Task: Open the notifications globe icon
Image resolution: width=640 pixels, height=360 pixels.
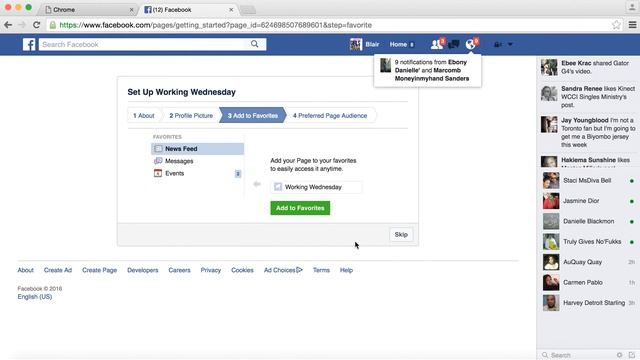Action: pos(471,44)
